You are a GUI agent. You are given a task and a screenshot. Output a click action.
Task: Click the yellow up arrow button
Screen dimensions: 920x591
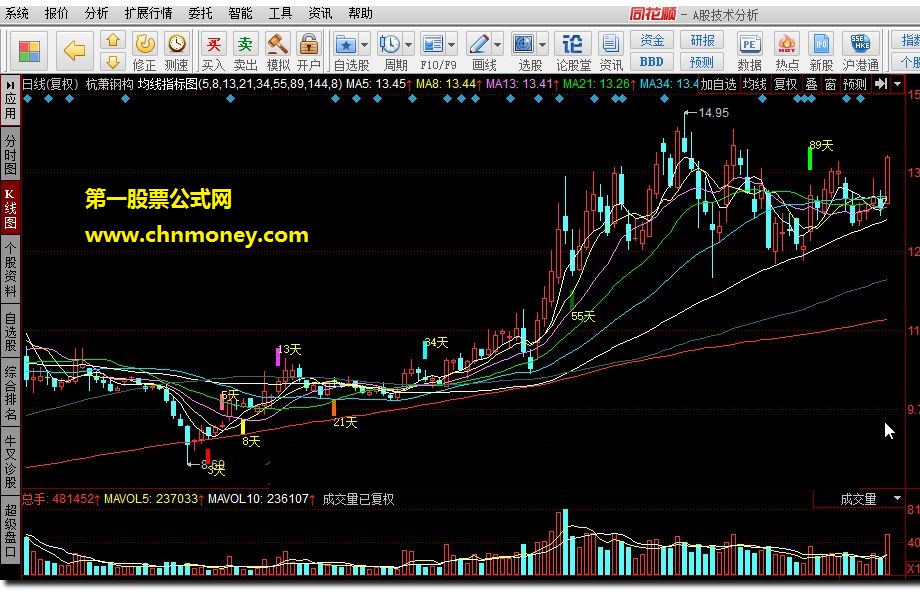(113, 40)
